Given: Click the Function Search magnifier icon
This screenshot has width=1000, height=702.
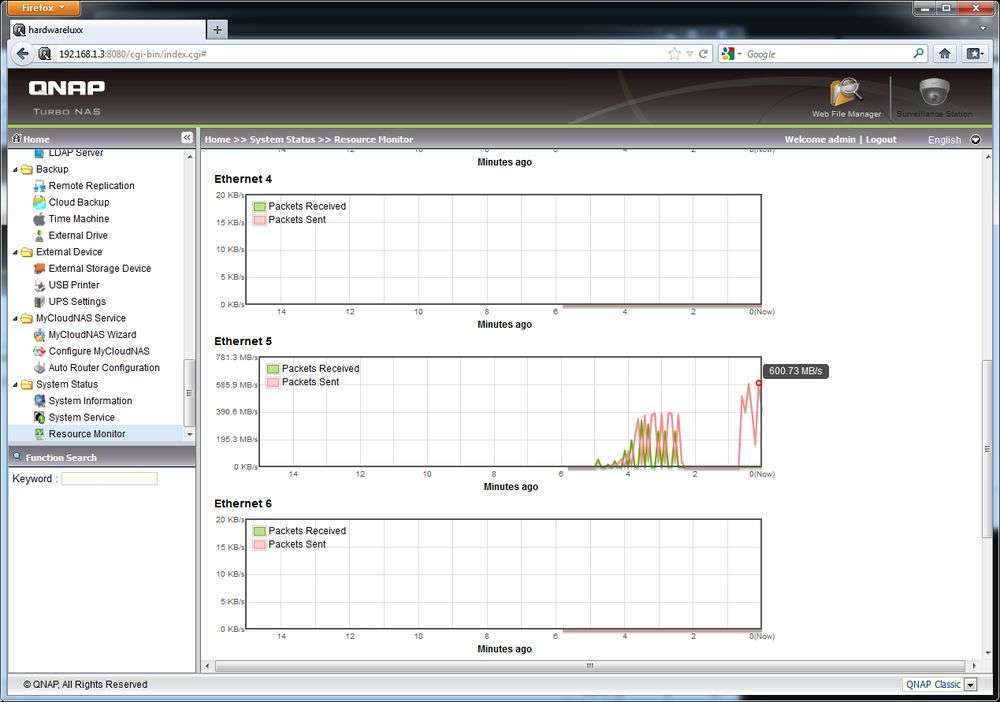Looking at the screenshot, I should pos(17,457).
